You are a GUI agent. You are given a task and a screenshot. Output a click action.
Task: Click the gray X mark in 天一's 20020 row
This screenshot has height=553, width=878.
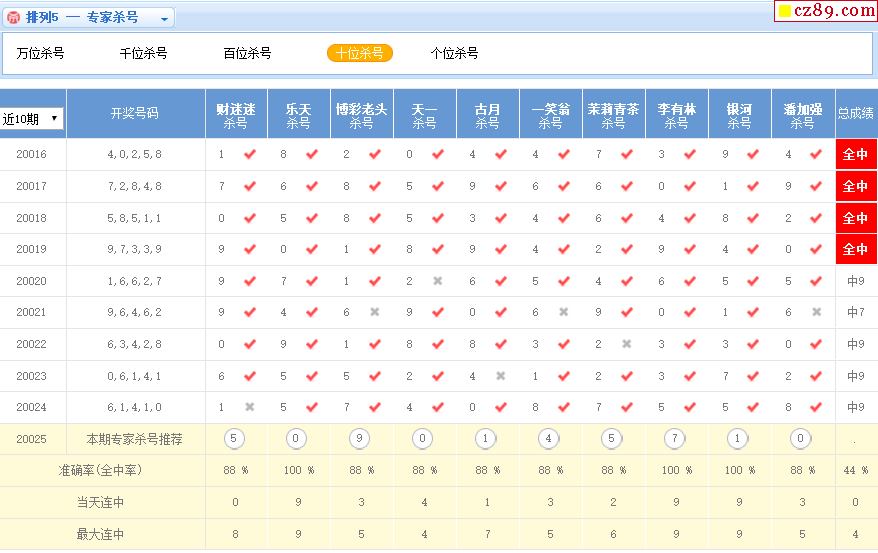pos(438,281)
